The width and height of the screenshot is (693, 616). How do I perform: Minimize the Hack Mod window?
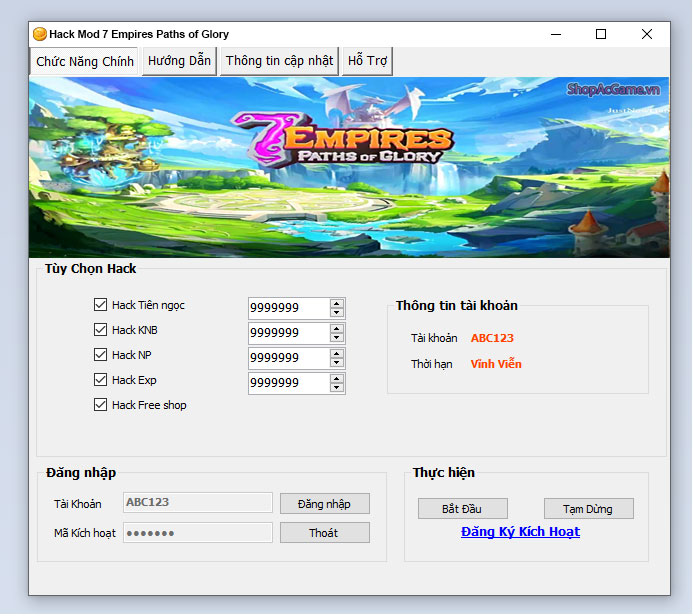tap(556, 34)
